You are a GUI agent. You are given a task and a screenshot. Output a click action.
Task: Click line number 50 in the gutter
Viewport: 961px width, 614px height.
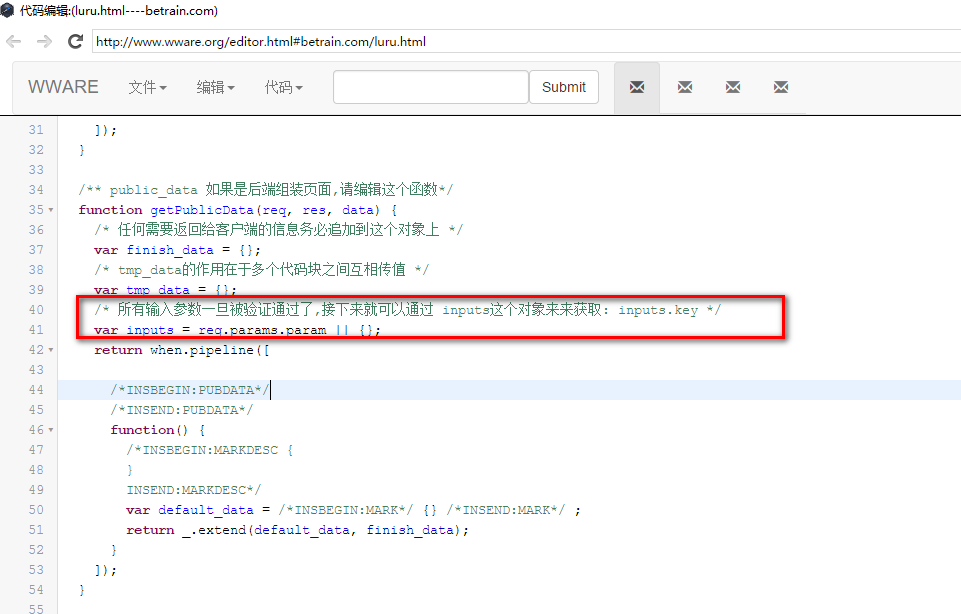[36, 510]
